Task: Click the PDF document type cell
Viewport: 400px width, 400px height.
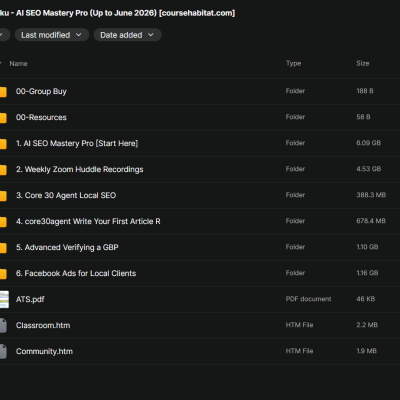Action: coord(308,299)
